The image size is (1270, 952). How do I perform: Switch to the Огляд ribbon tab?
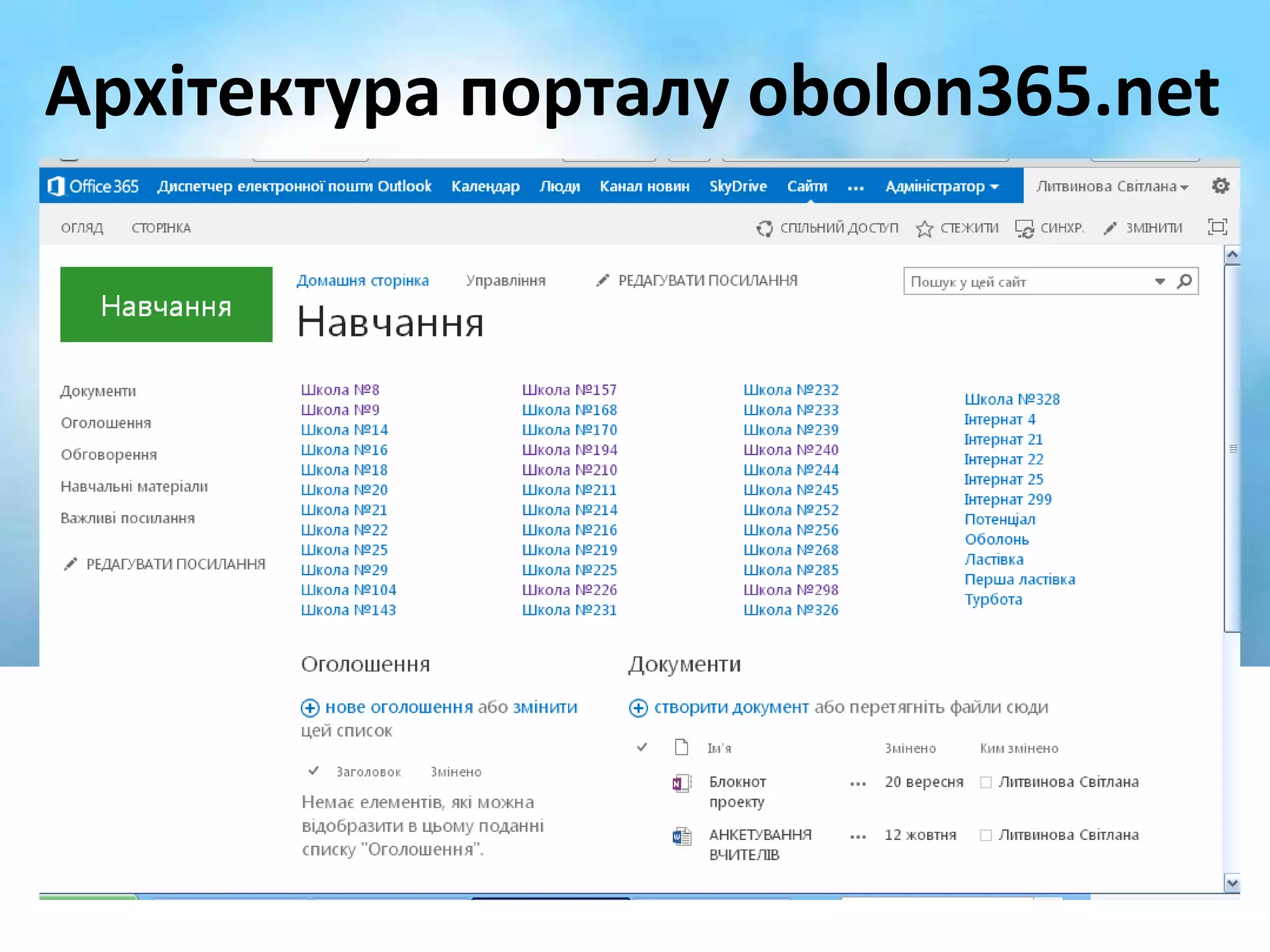82,228
